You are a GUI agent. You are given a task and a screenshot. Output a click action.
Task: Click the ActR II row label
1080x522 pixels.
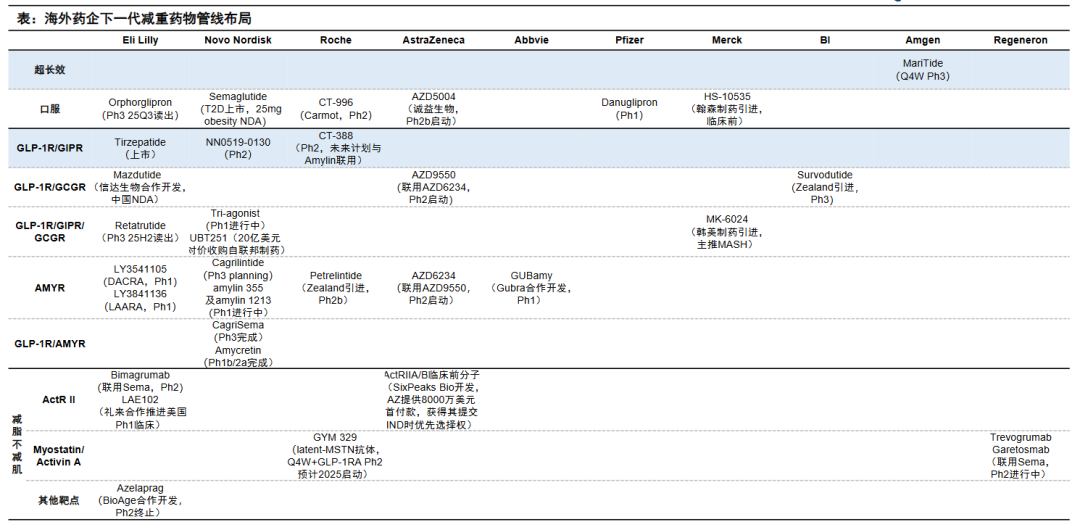pyautogui.click(x=59, y=399)
